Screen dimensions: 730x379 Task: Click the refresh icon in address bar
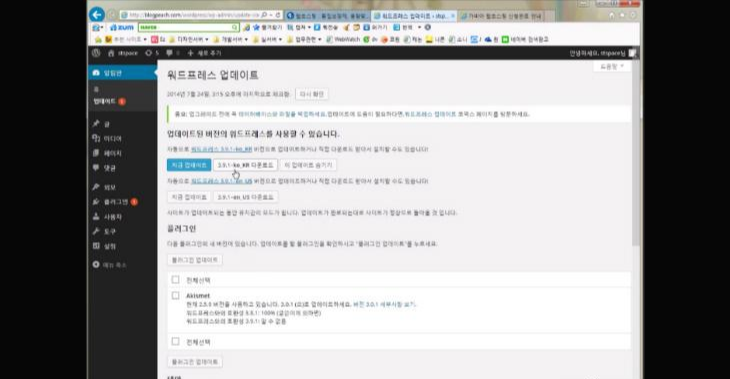click(278, 15)
